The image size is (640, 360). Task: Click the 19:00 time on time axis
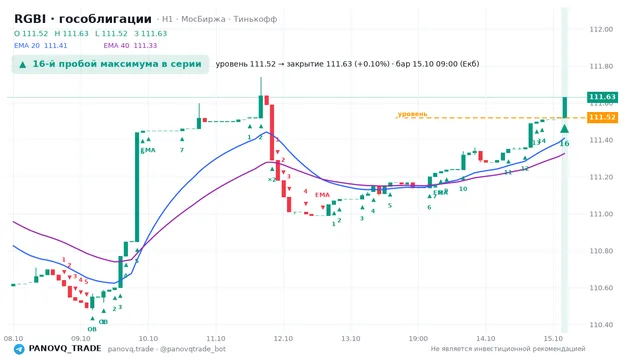tap(418, 339)
